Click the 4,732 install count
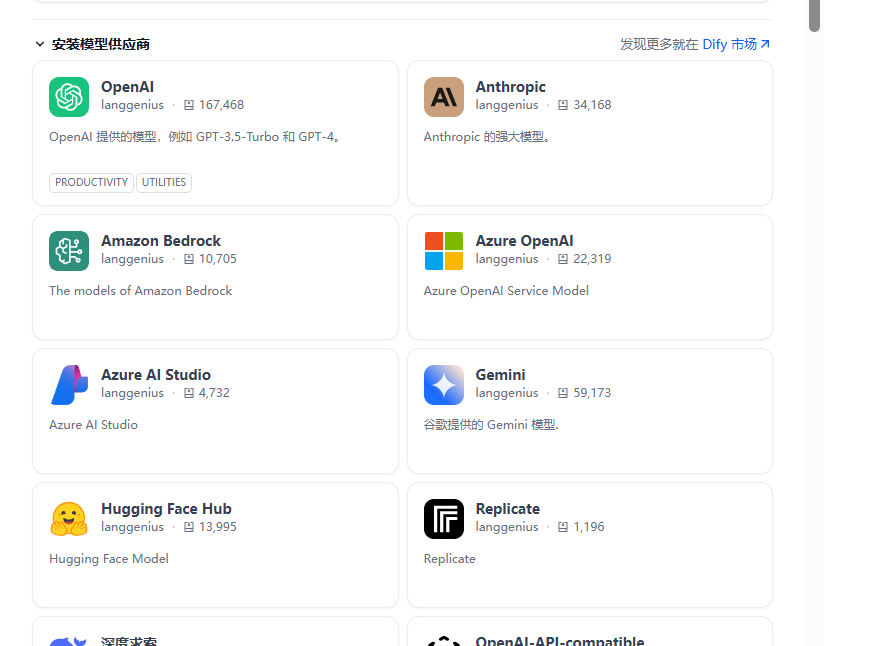 (x=214, y=393)
